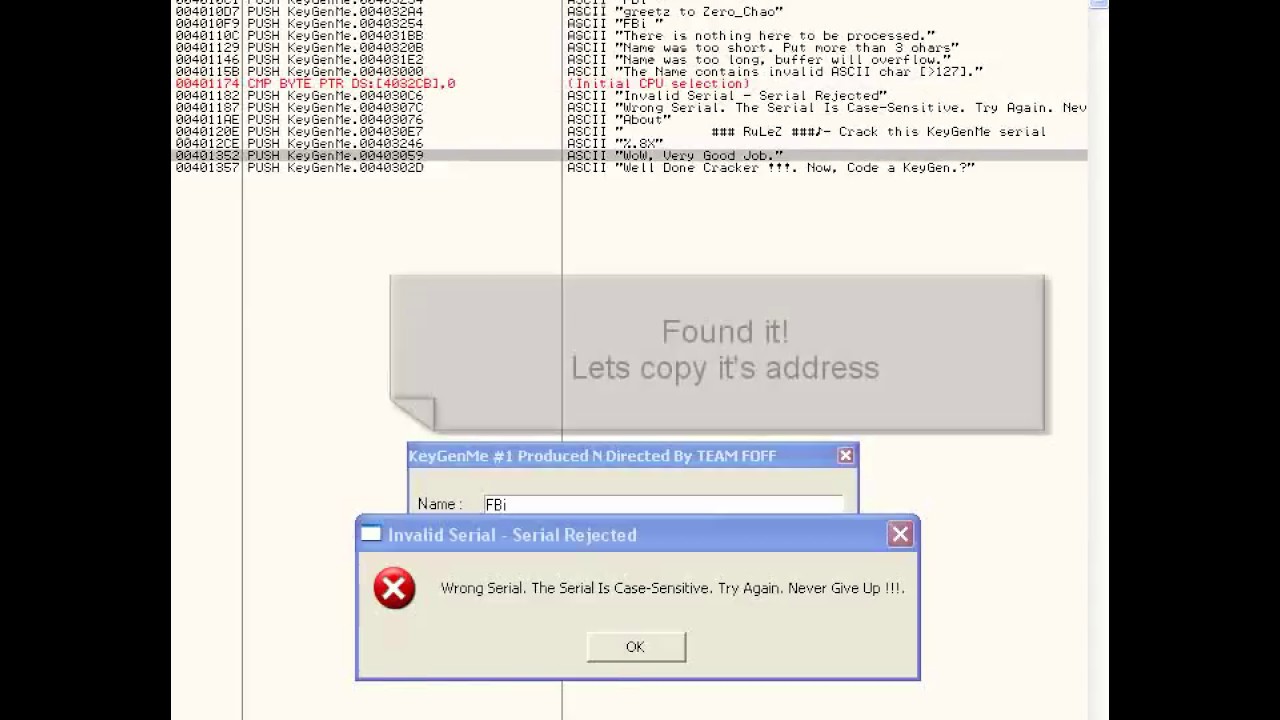Click the (Initial CPU selection) comment
The height and width of the screenshot is (720, 1280).
(x=658, y=84)
